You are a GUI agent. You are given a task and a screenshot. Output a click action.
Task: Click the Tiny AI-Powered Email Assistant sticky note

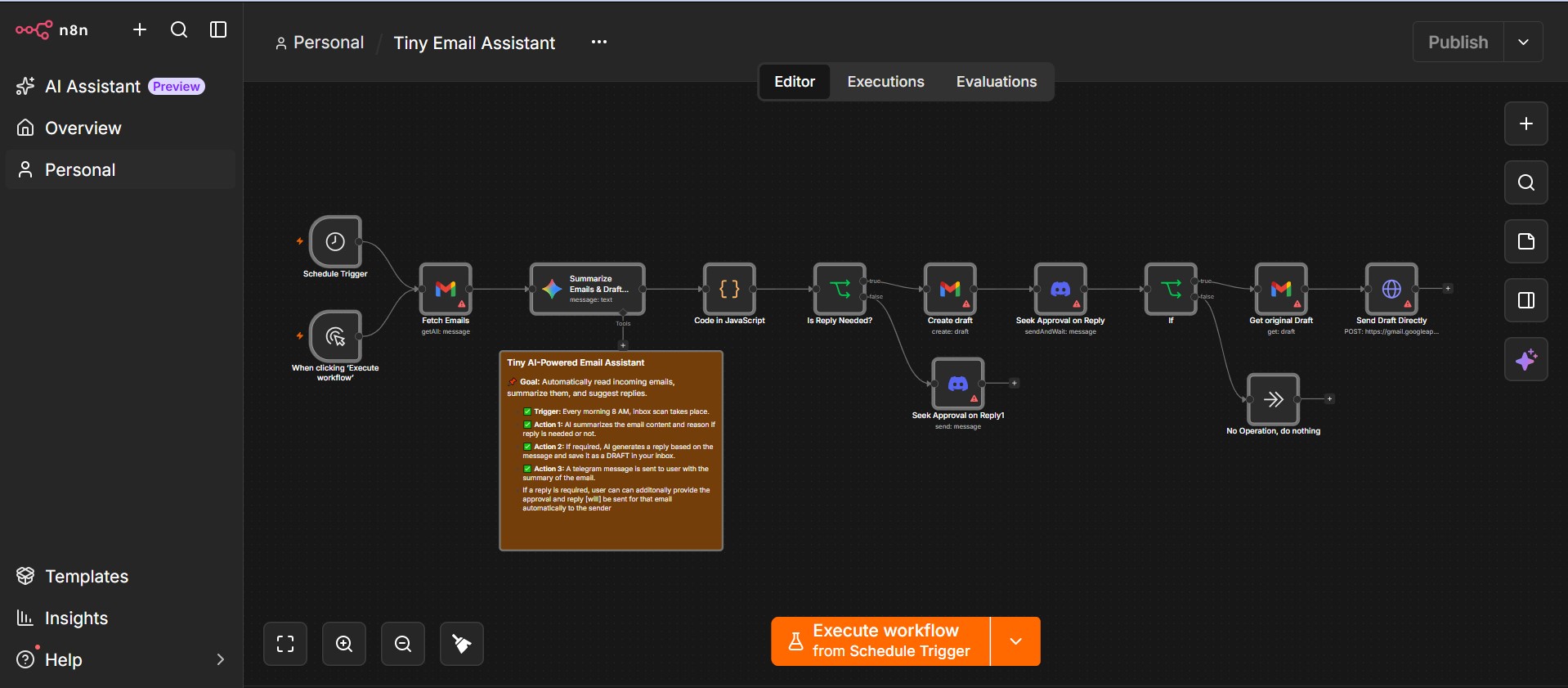pyautogui.click(x=611, y=451)
